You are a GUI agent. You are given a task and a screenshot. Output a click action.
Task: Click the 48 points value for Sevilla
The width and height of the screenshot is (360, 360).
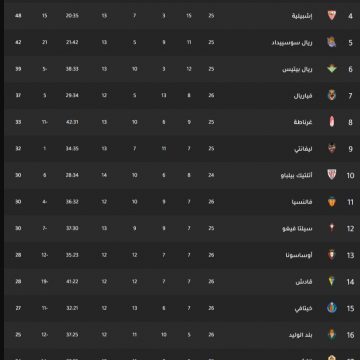click(18, 16)
